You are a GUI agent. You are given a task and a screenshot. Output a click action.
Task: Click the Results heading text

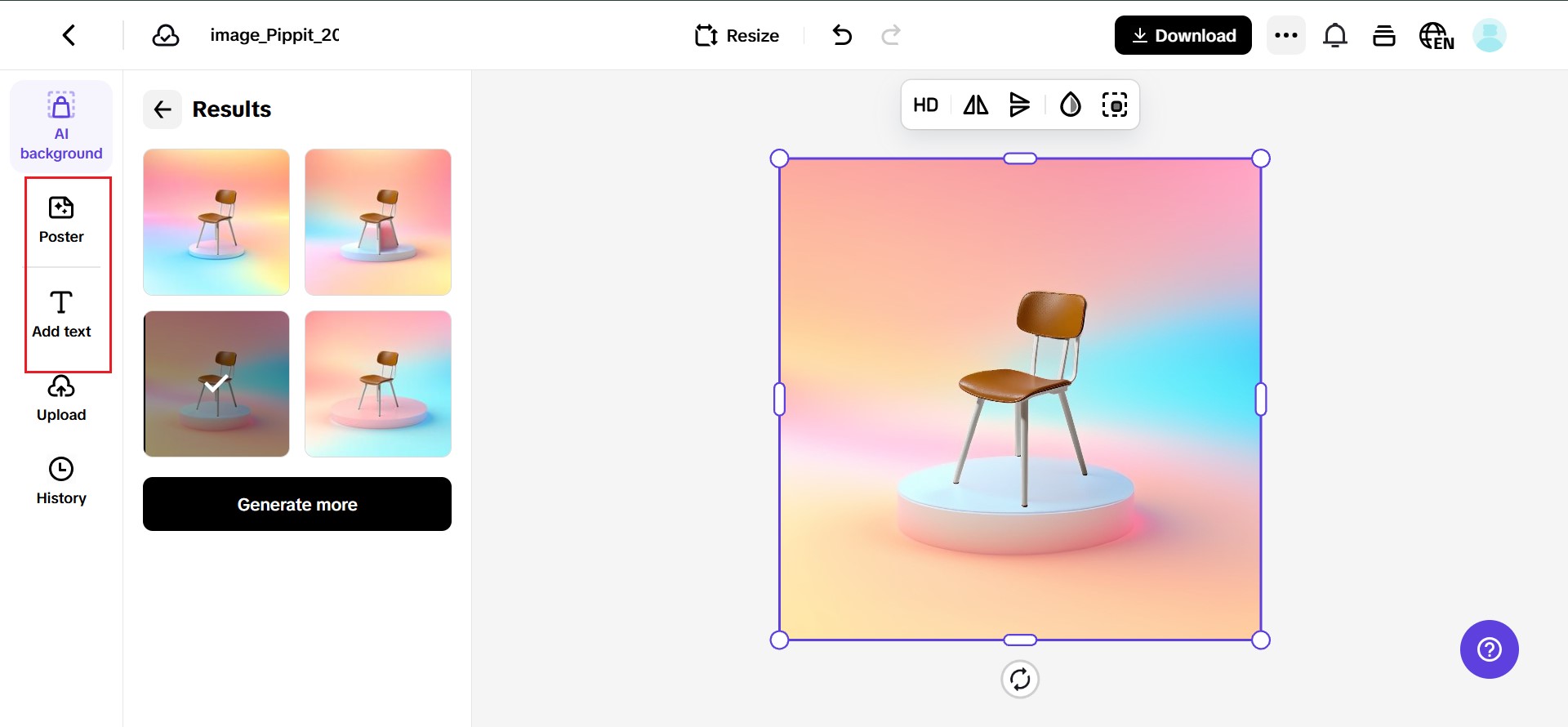[232, 109]
